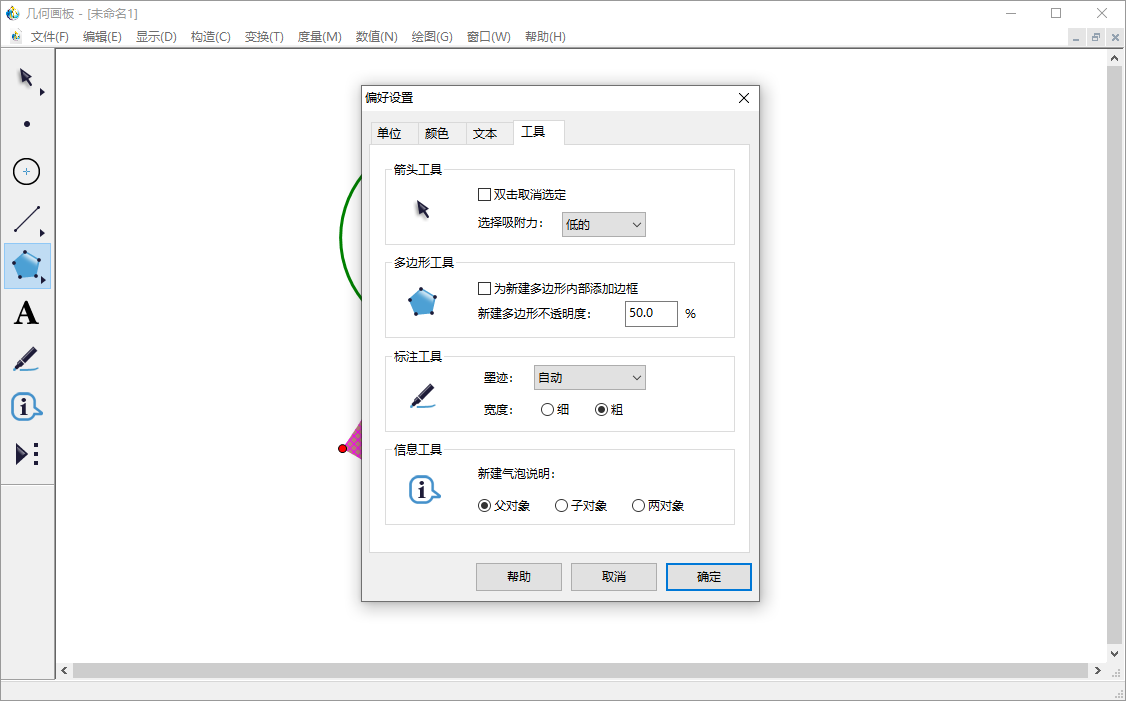Select the arrow selection tool
The height and width of the screenshot is (701, 1126).
point(24,75)
